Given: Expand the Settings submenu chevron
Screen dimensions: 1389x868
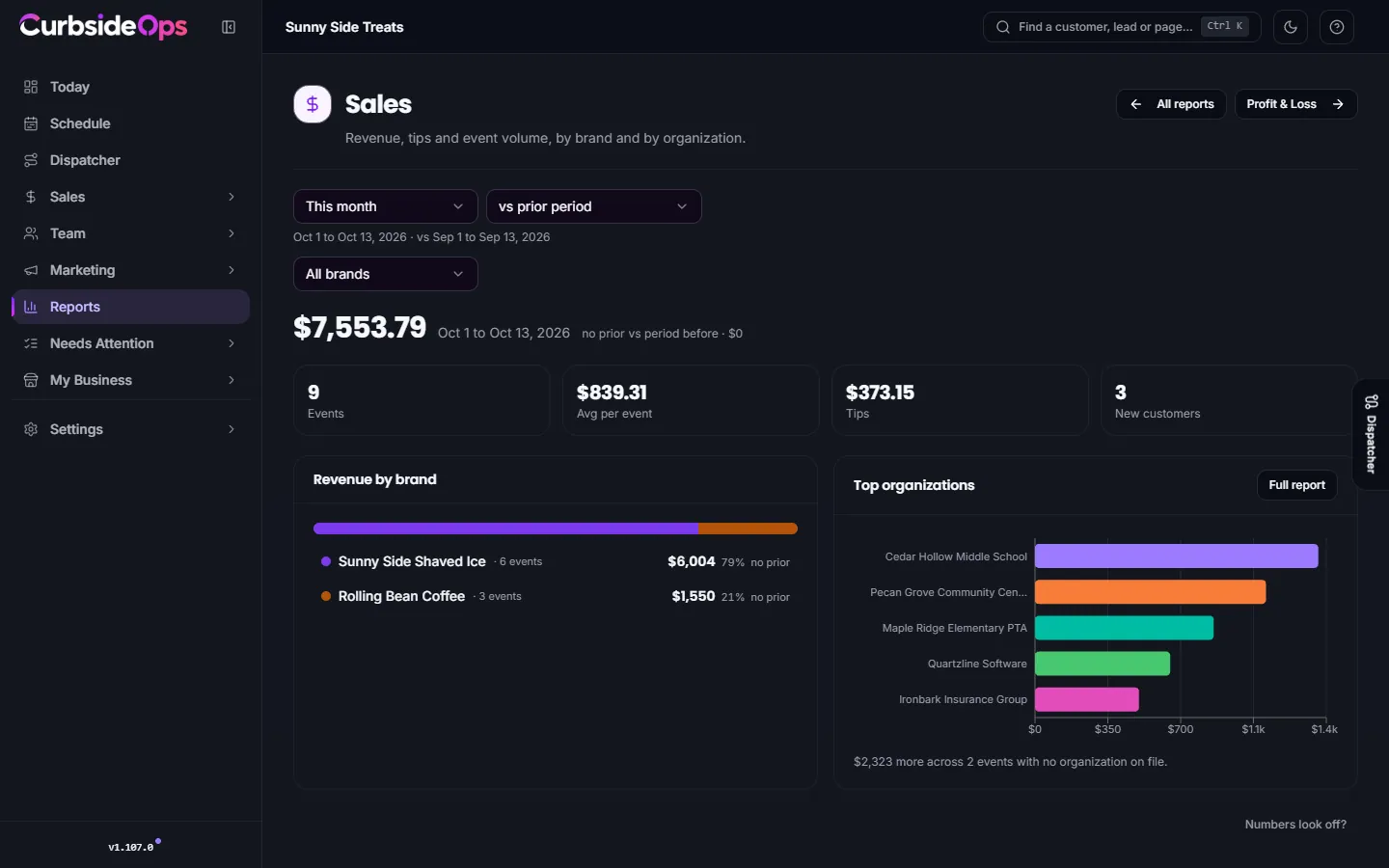Looking at the screenshot, I should [231, 429].
